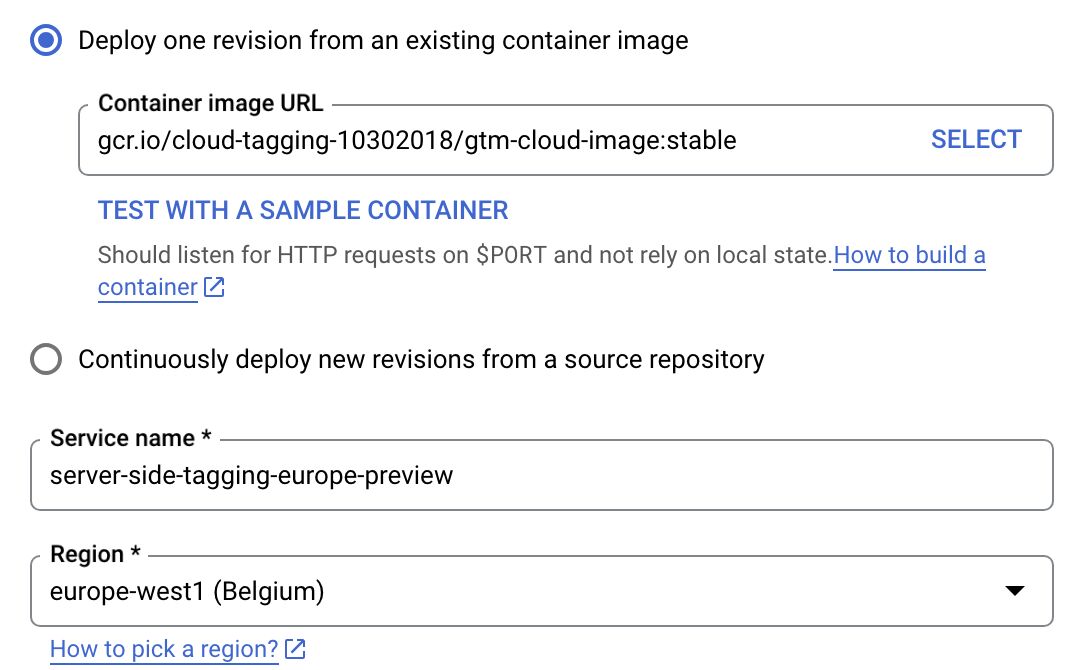Click TEST WITH A SAMPLE CONTAINER
1086x670 pixels.
[303, 210]
